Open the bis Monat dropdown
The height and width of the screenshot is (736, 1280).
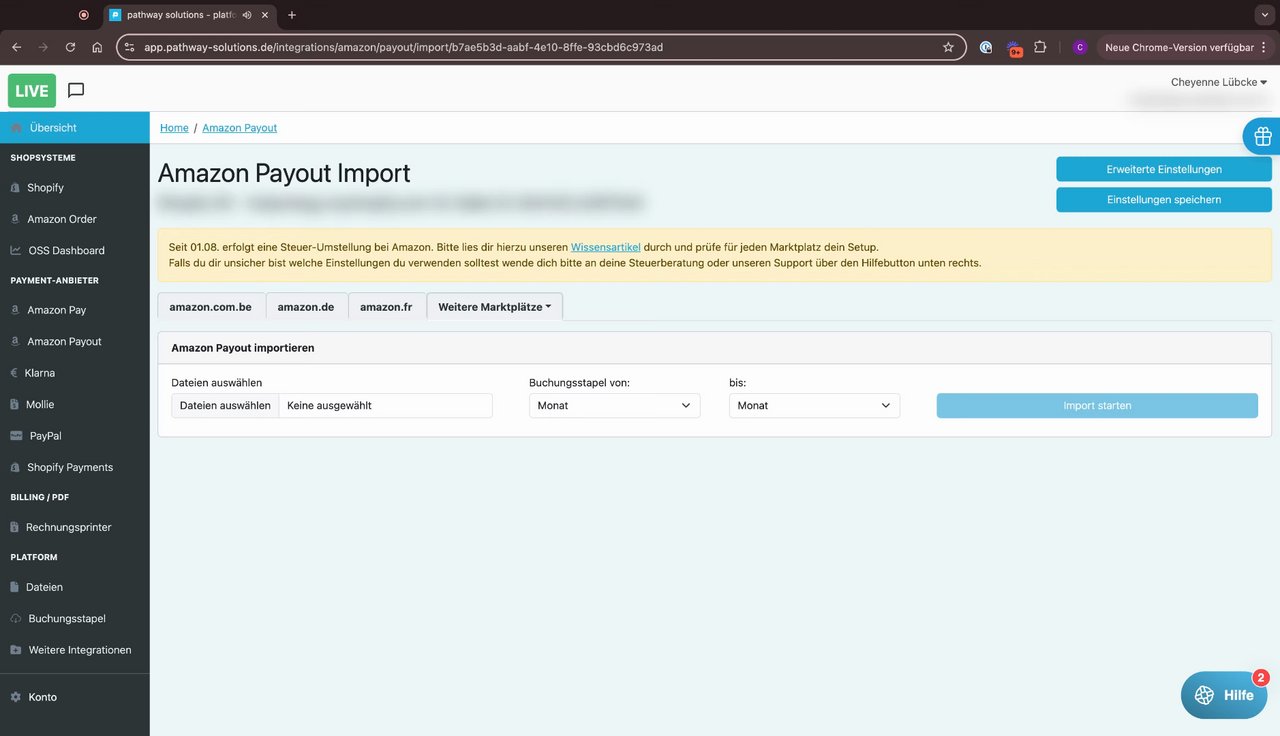(814, 405)
